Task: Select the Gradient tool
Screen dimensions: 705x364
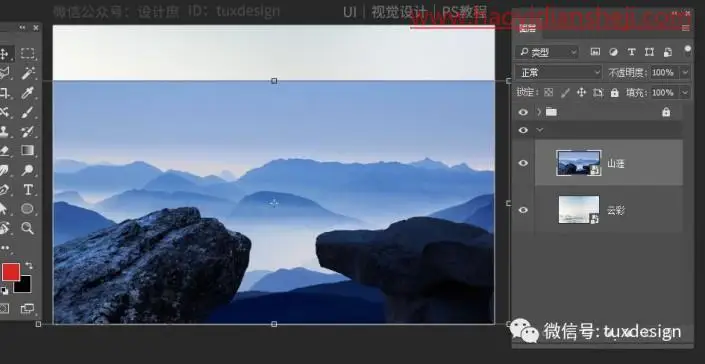Action: pyautogui.click(x=28, y=150)
